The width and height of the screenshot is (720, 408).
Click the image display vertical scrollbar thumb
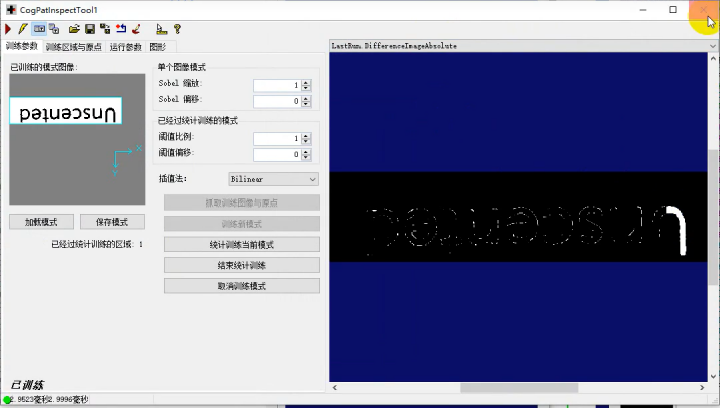(713, 218)
